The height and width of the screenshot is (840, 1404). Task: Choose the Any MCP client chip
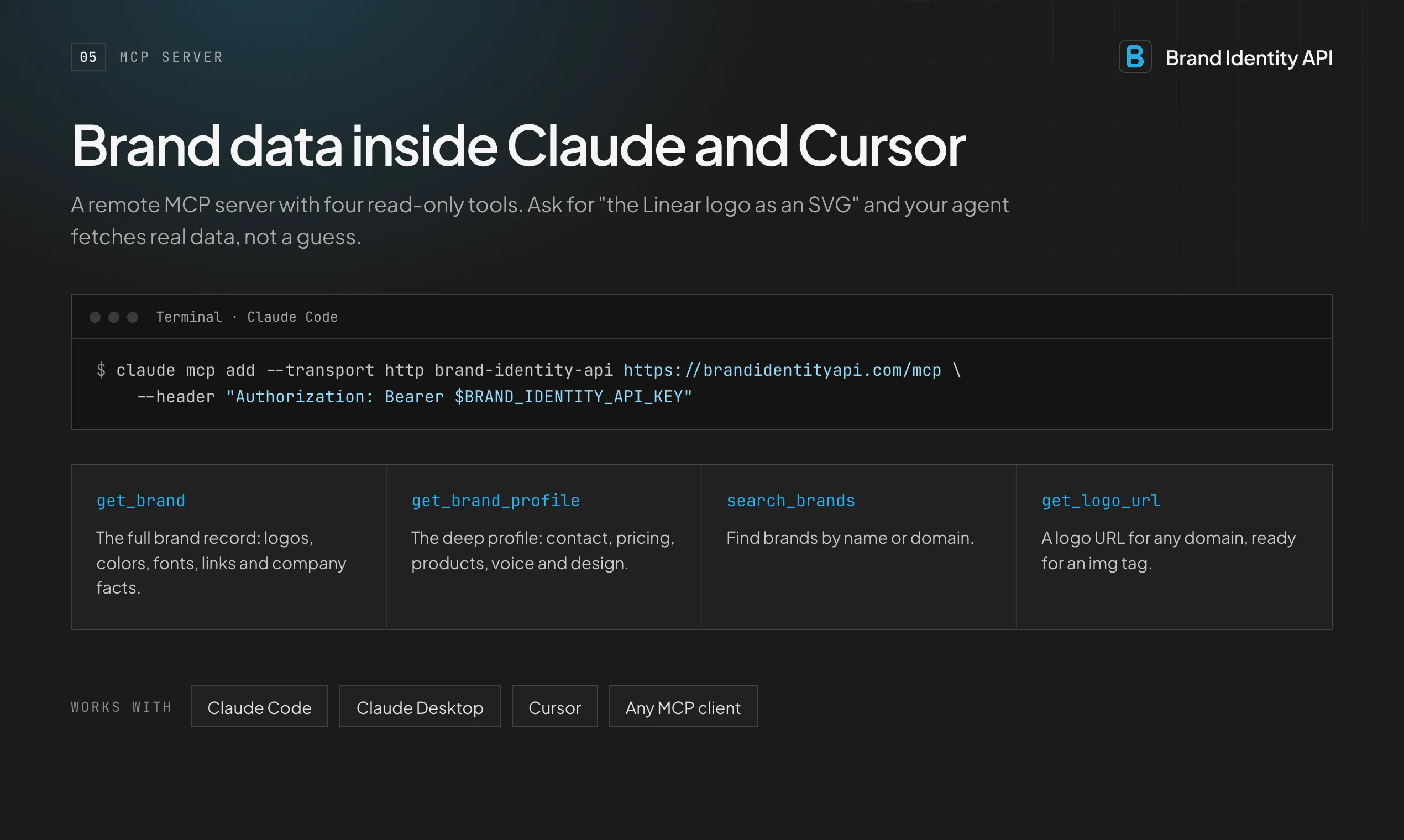point(683,706)
